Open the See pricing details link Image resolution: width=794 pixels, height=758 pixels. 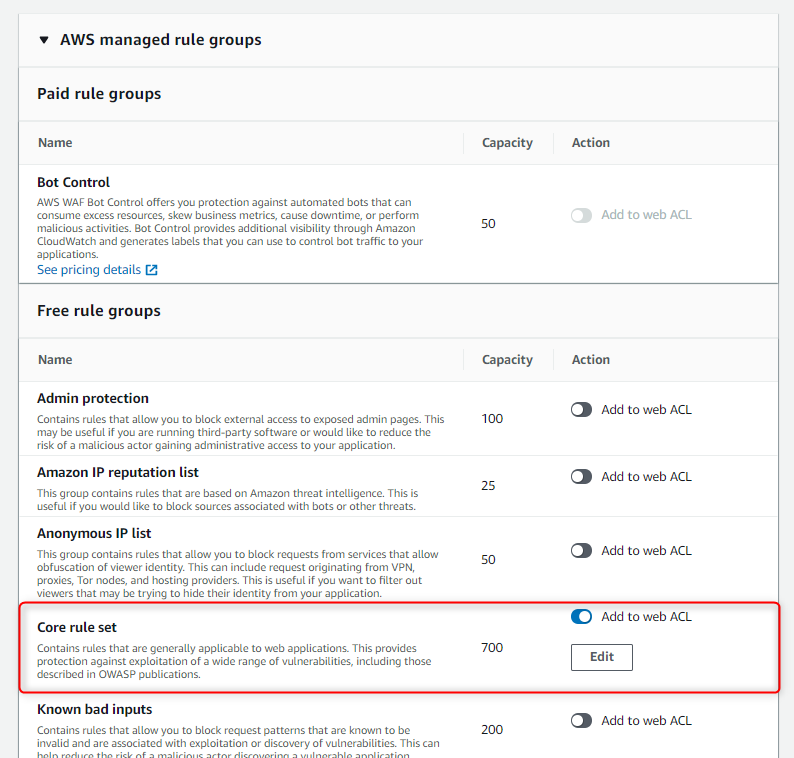click(x=88, y=270)
